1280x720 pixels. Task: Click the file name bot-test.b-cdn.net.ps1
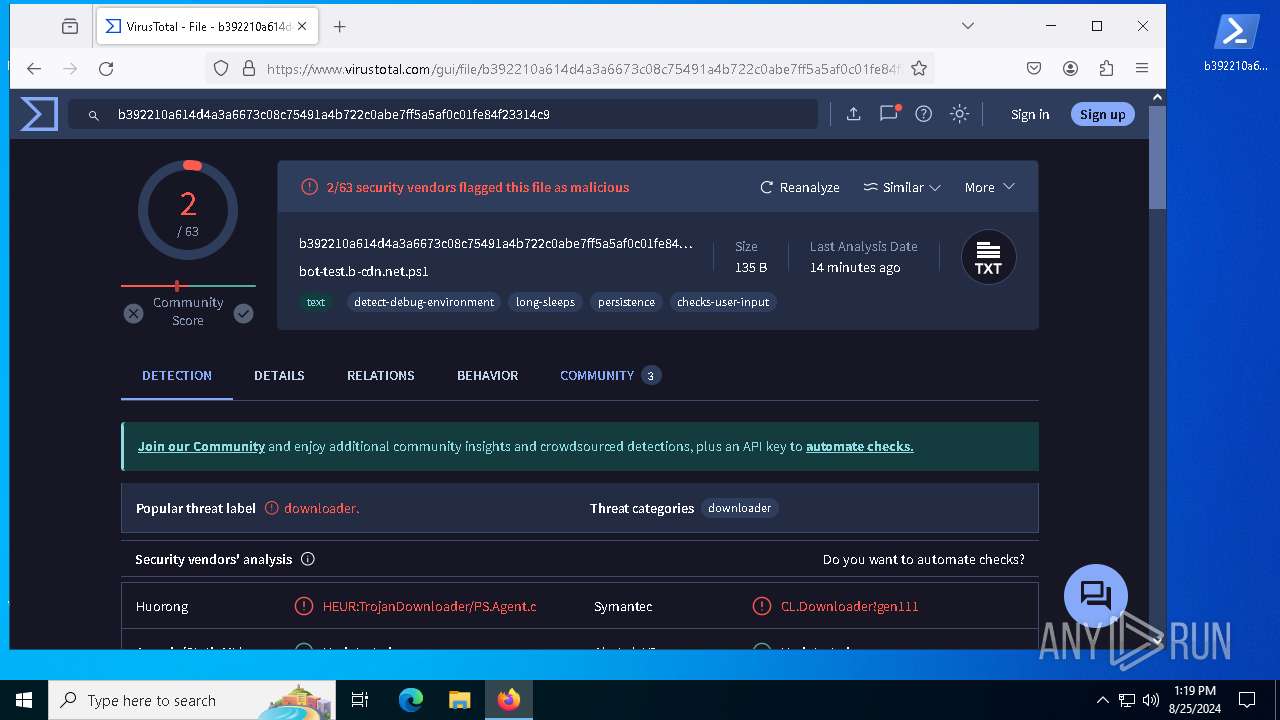[x=364, y=271]
